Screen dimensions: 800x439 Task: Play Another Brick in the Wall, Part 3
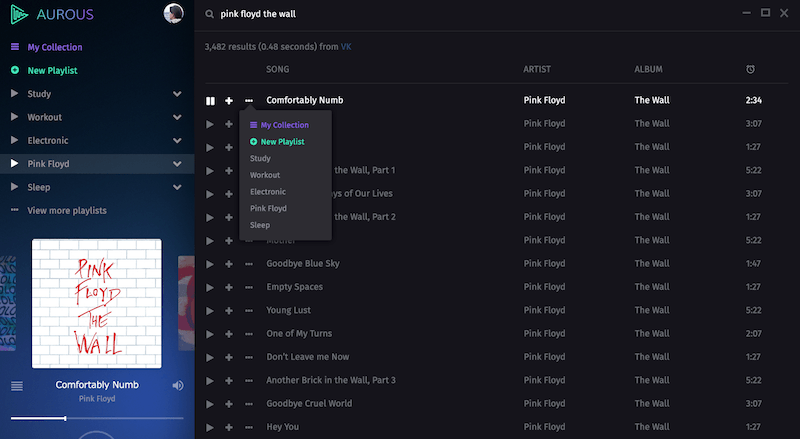point(210,381)
